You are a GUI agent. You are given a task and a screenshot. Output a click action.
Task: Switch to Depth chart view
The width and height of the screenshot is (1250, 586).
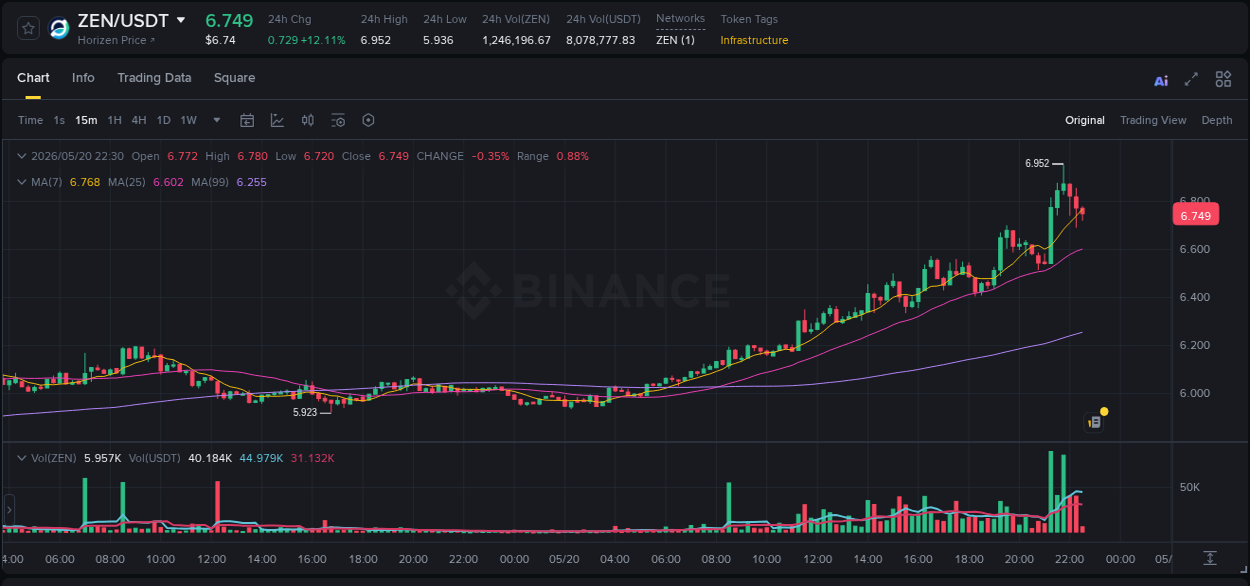1217,120
